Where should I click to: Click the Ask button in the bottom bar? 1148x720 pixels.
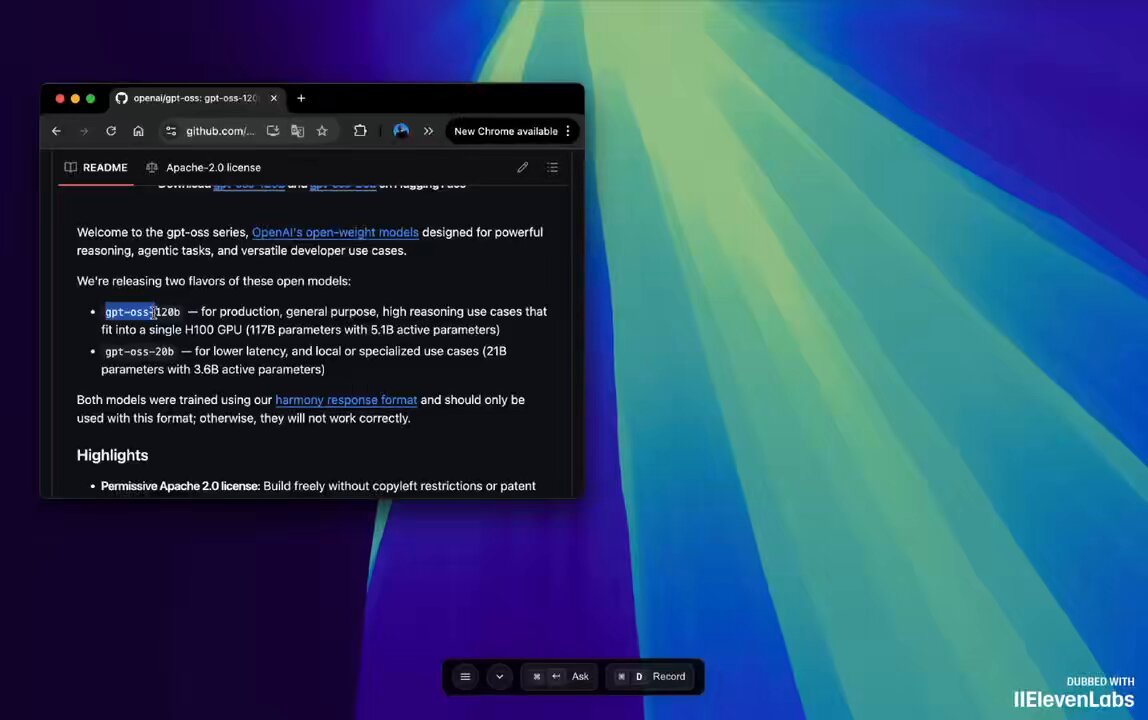coord(562,677)
